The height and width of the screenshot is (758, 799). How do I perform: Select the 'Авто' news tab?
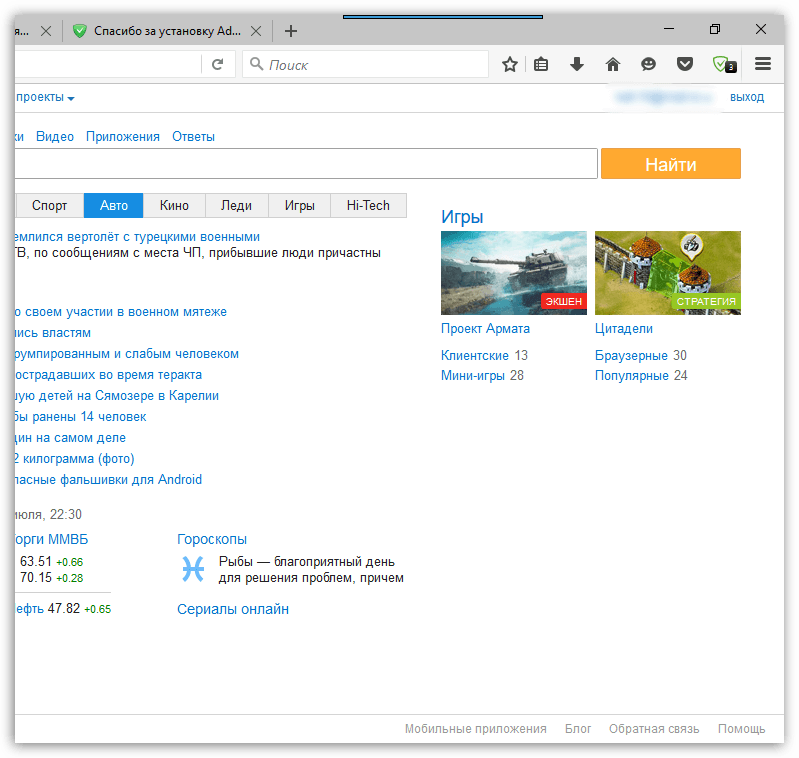(114, 205)
